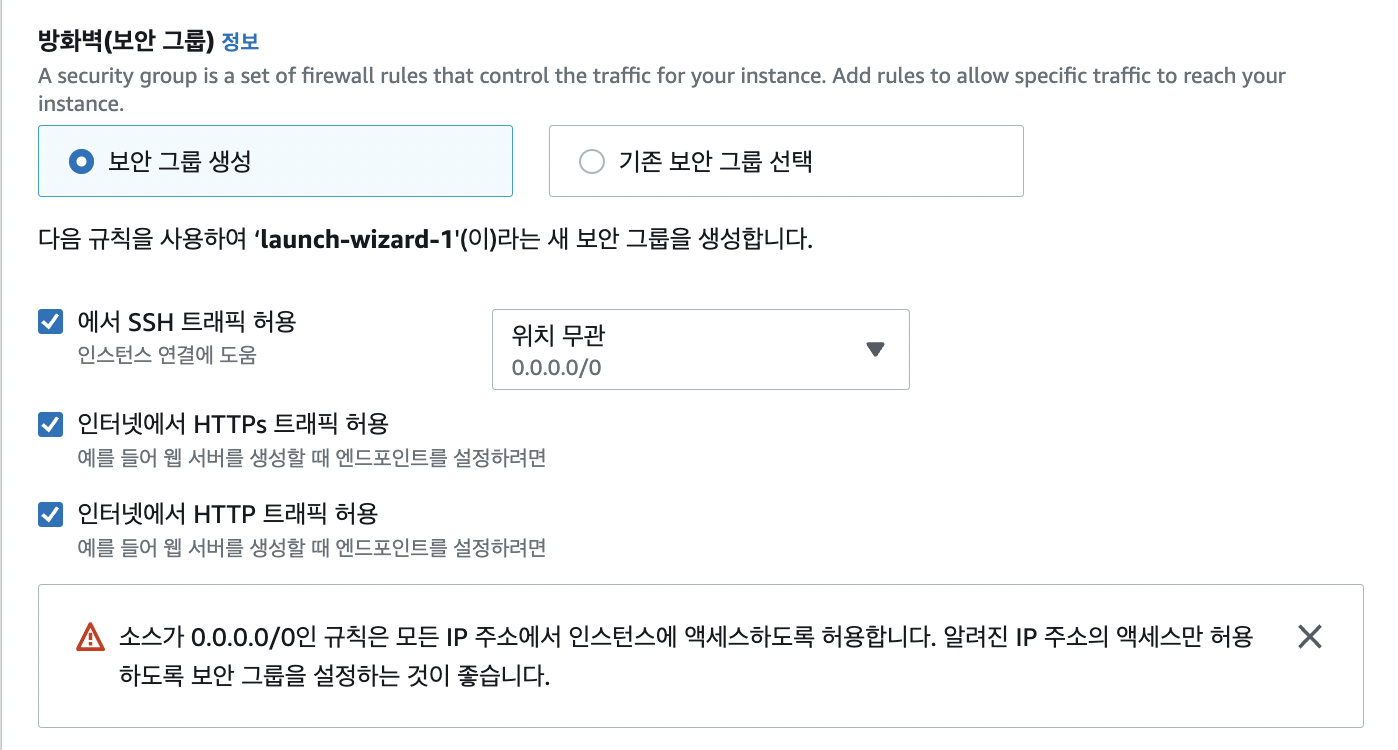Open the 정보 link next to 방화벽
This screenshot has height=750, width=1398.
point(240,42)
